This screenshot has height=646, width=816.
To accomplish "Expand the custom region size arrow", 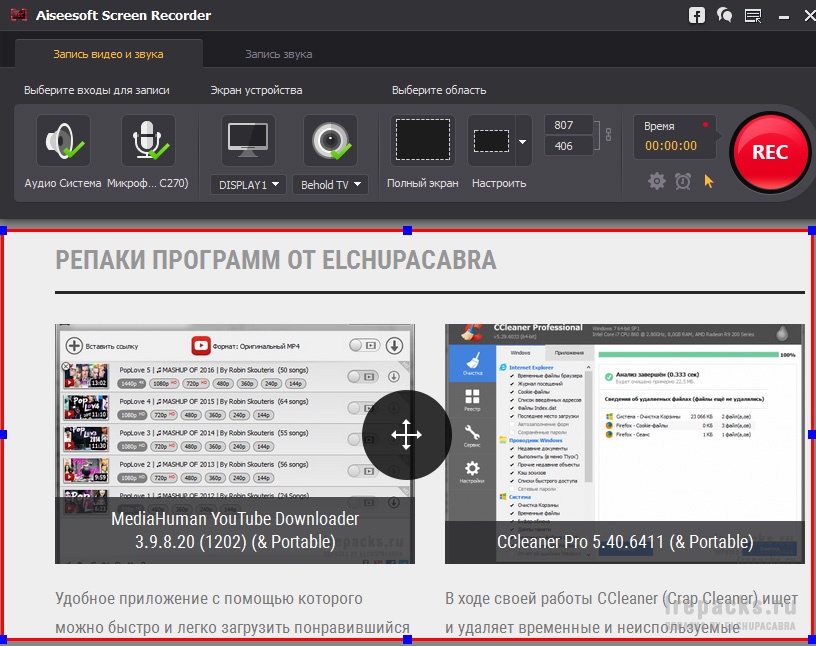I will pyautogui.click(x=523, y=141).
